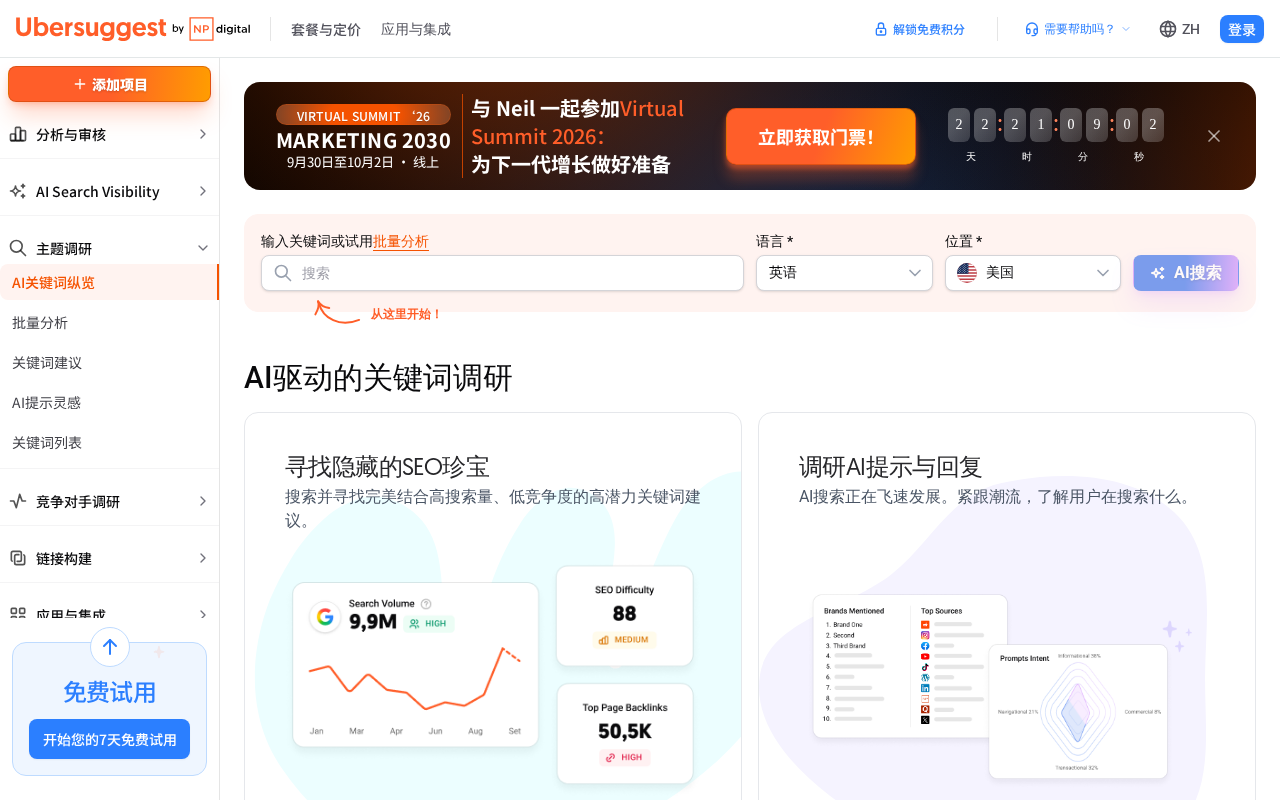Viewport: 1280px width, 800px height.
Task: Click the link building icon
Action: coord(18,558)
